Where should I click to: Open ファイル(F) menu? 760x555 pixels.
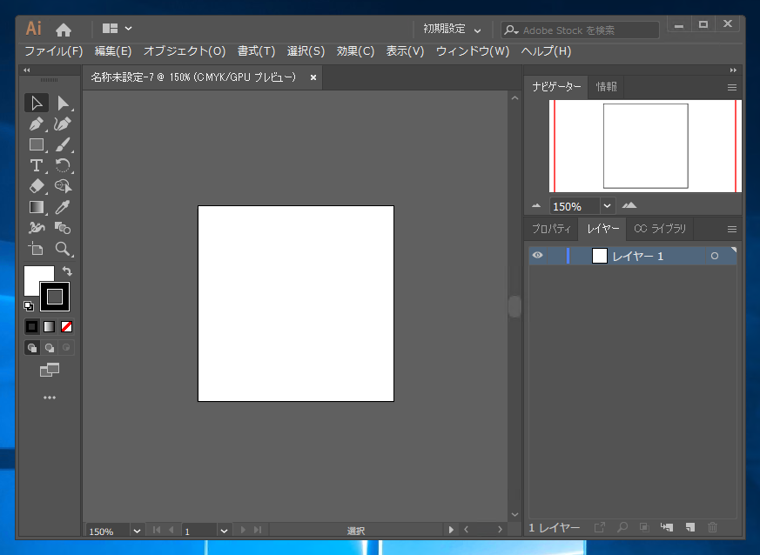(x=54, y=51)
